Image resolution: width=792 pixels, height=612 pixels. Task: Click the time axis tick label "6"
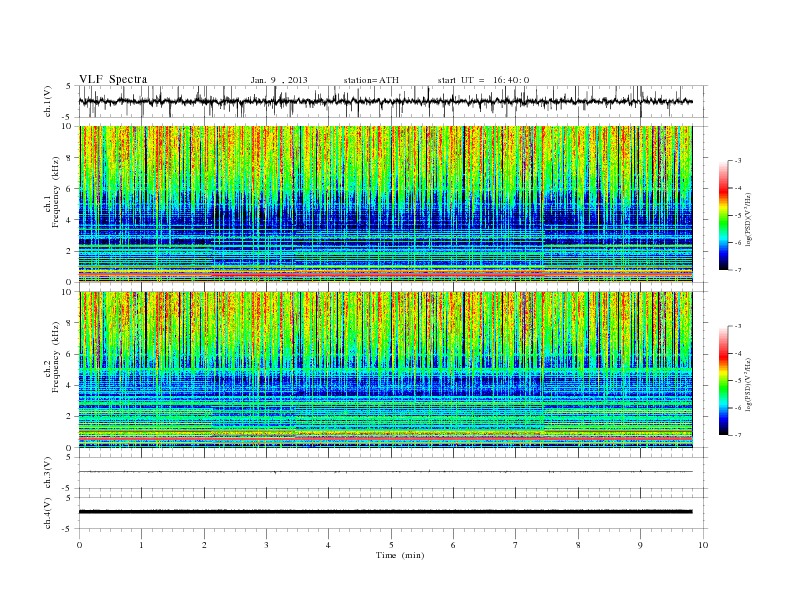453,545
